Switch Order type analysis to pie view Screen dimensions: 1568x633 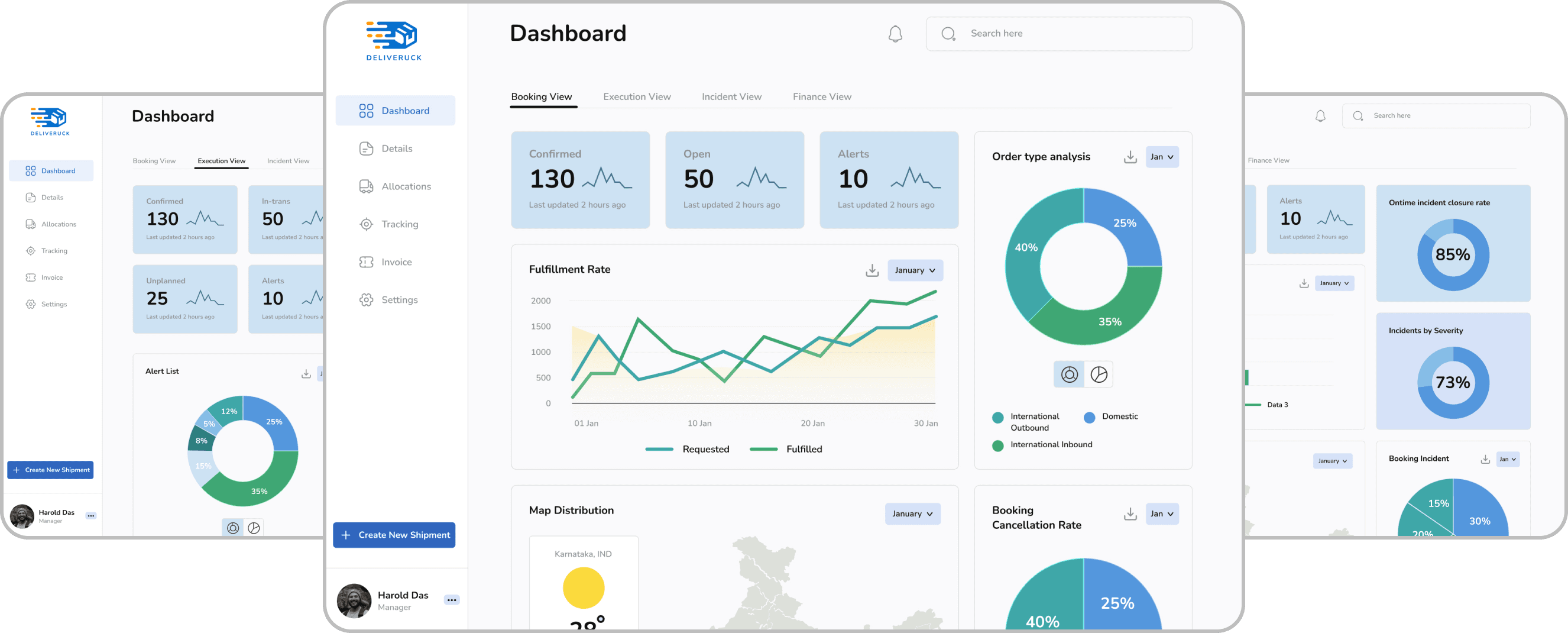(1099, 374)
